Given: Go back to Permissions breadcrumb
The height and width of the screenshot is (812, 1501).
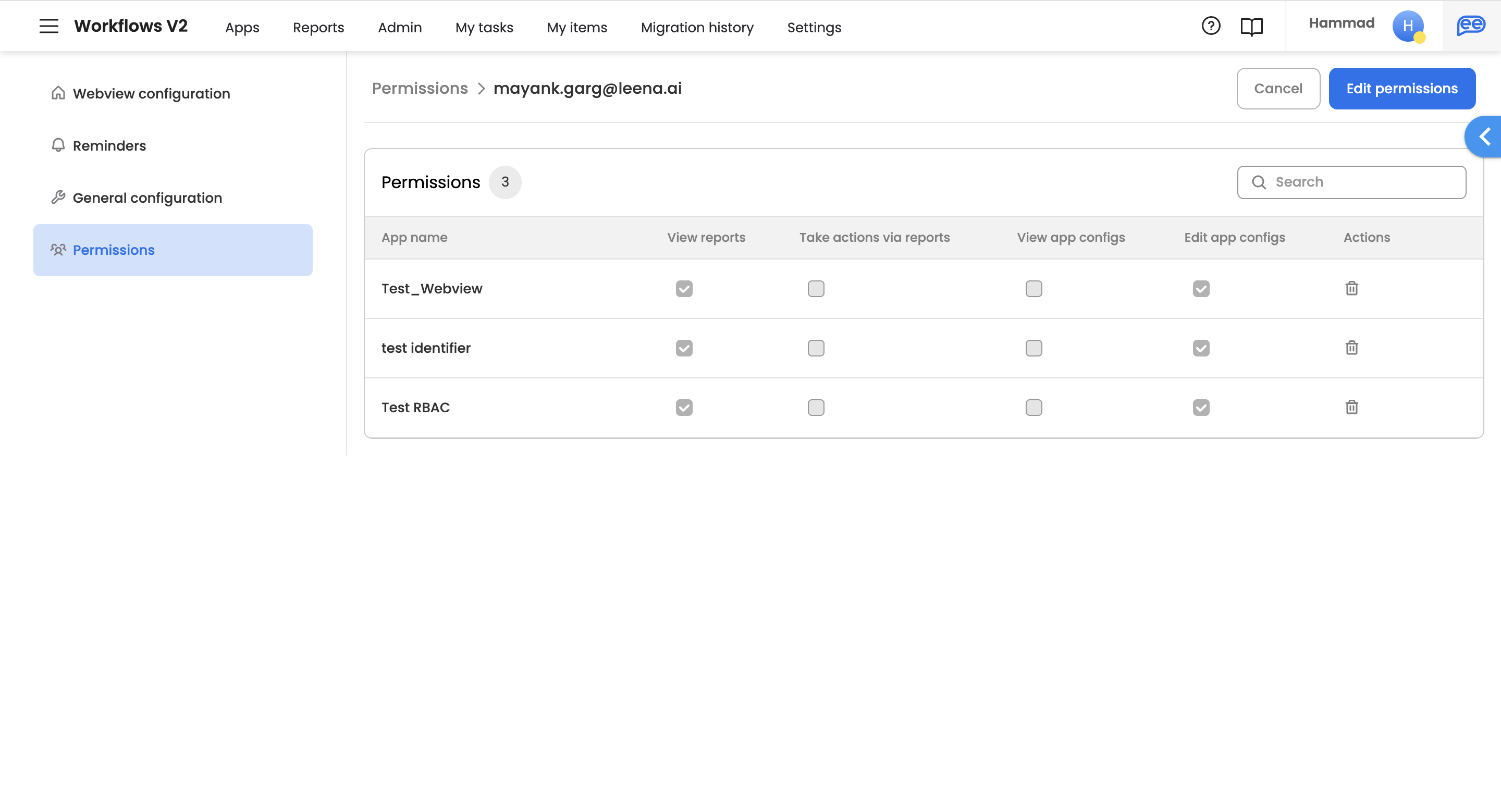Looking at the screenshot, I should pyautogui.click(x=420, y=89).
